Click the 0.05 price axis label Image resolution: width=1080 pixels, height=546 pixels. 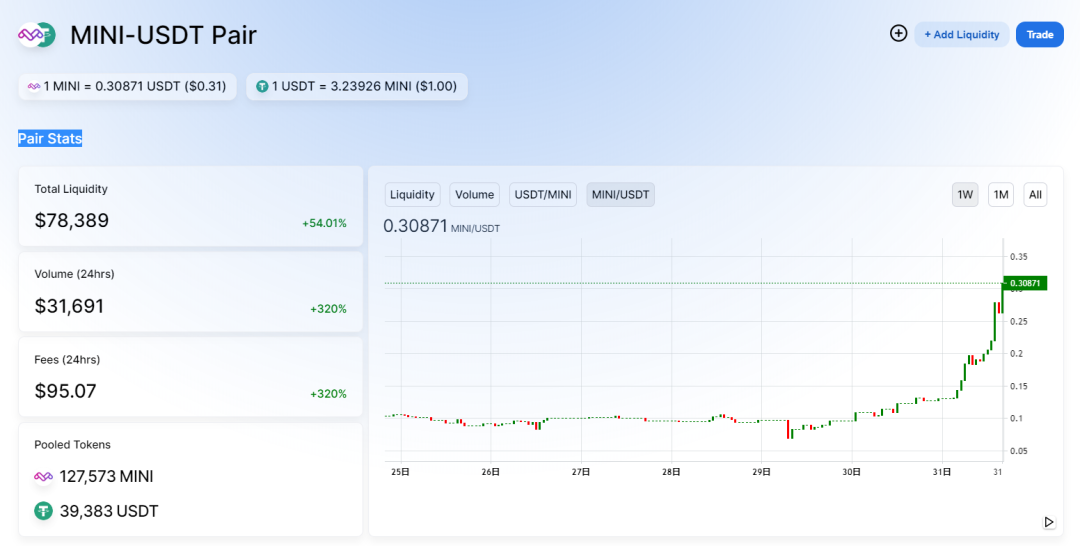(1019, 451)
